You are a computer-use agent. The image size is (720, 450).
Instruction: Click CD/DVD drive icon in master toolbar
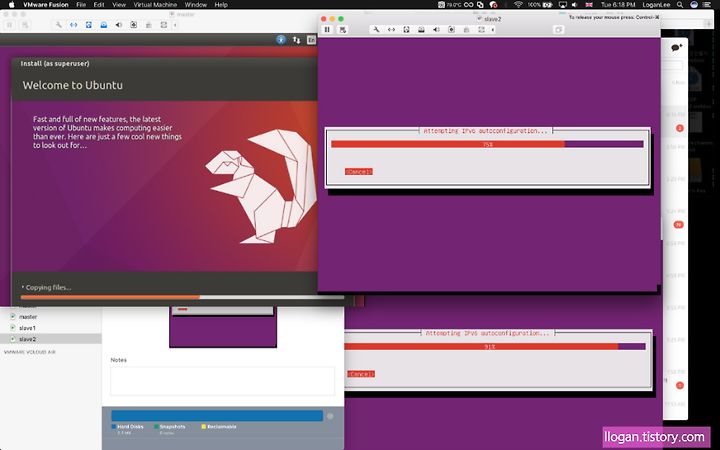pyautogui.click(x=104, y=25)
